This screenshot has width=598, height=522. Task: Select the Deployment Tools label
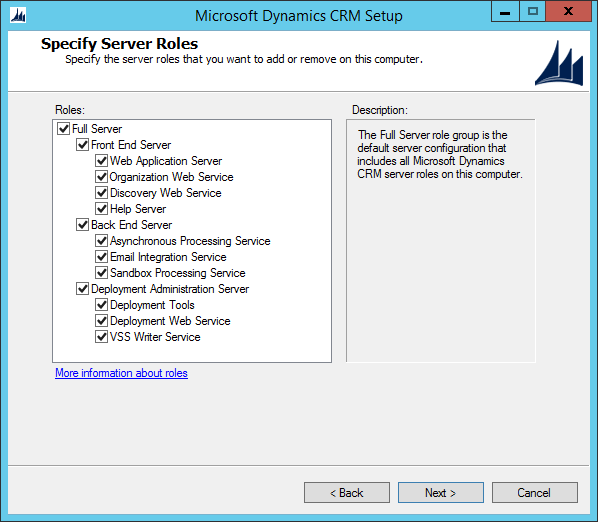pos(152,305)
